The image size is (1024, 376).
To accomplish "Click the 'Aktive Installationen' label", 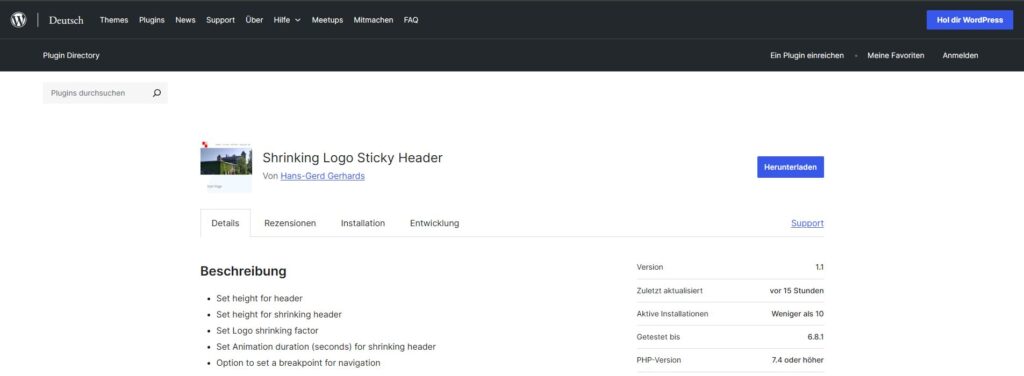I will point(672,314).
